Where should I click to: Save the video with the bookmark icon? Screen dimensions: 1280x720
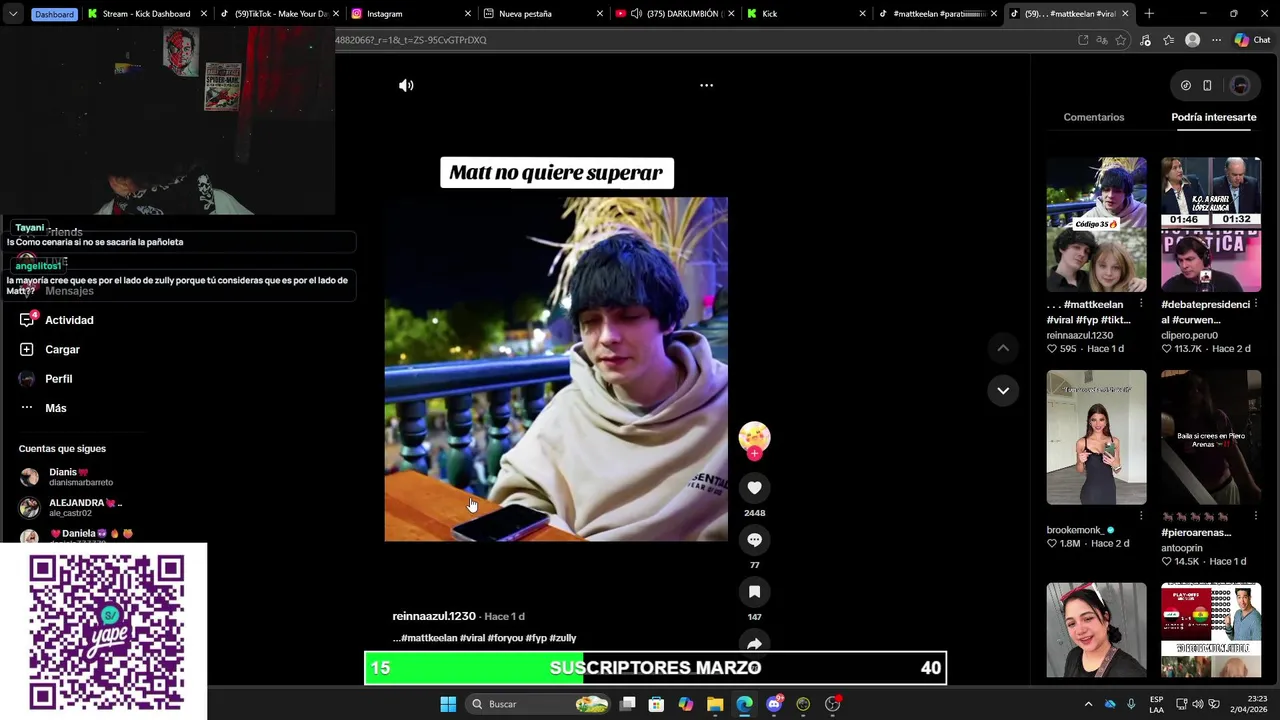754,592
